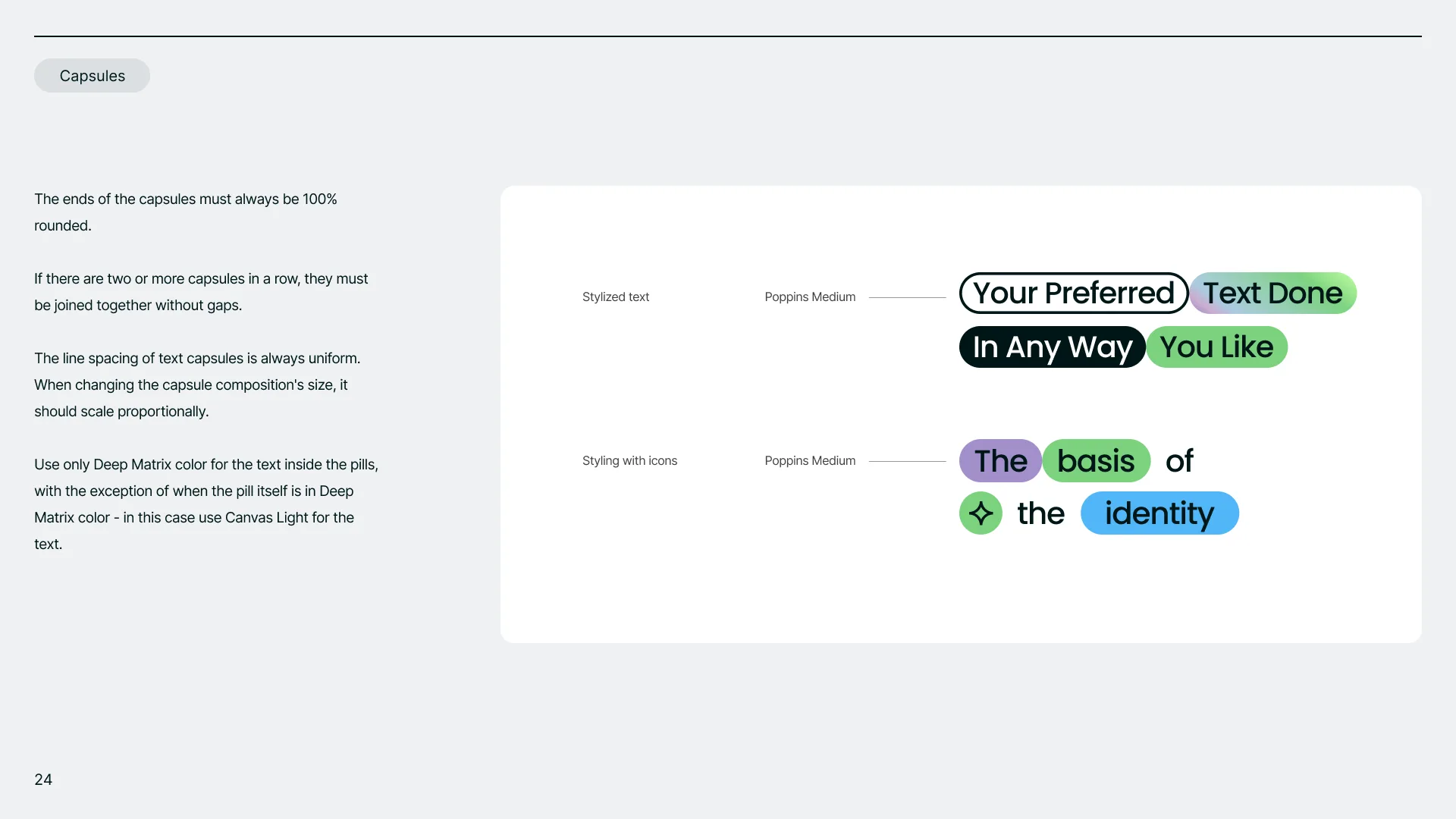Screen dimensions: 1456x819
Task: Click the green sparkle star icon
Action: [981, 513]
